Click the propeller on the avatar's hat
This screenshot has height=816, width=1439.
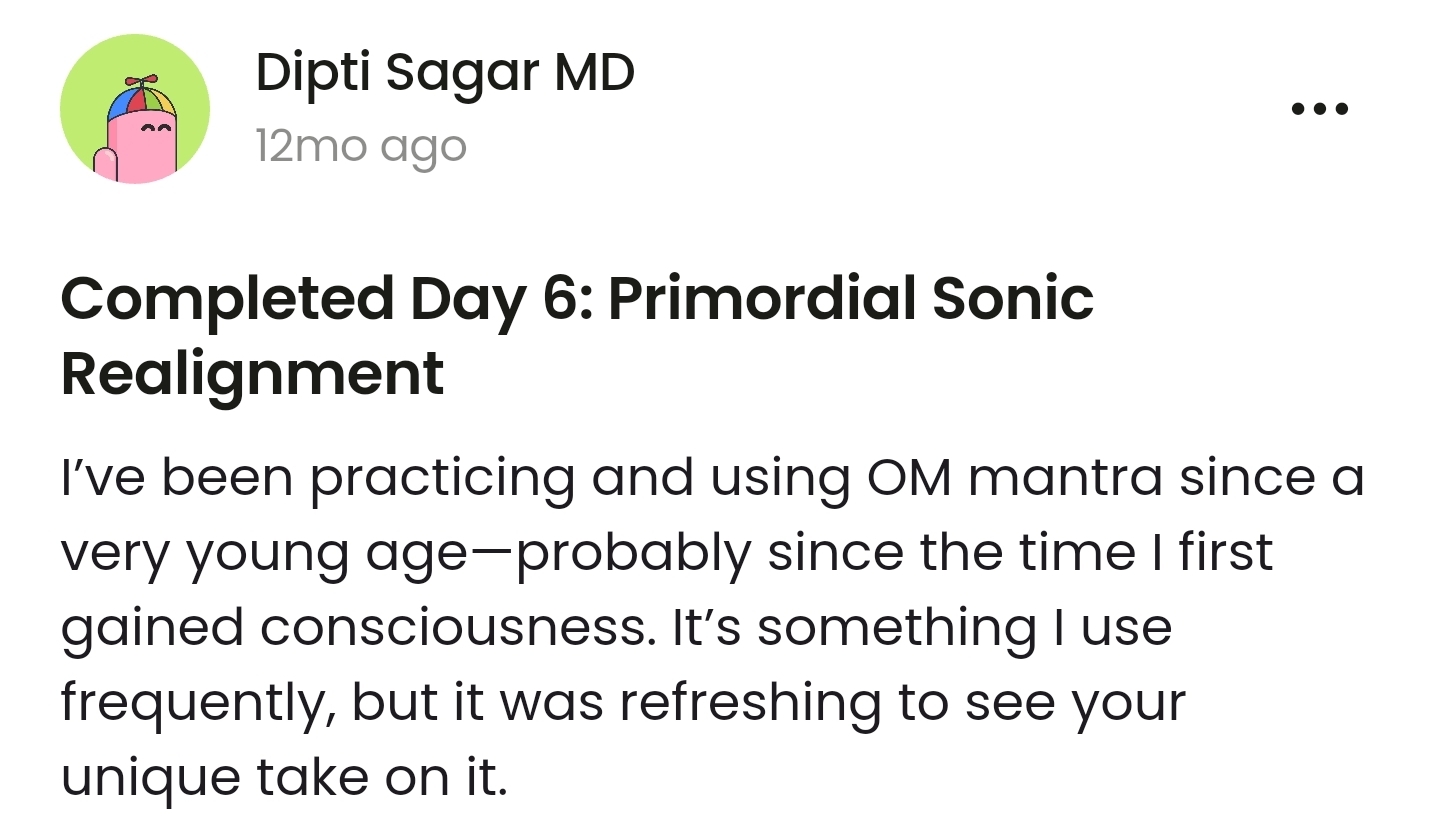(141, 80)
